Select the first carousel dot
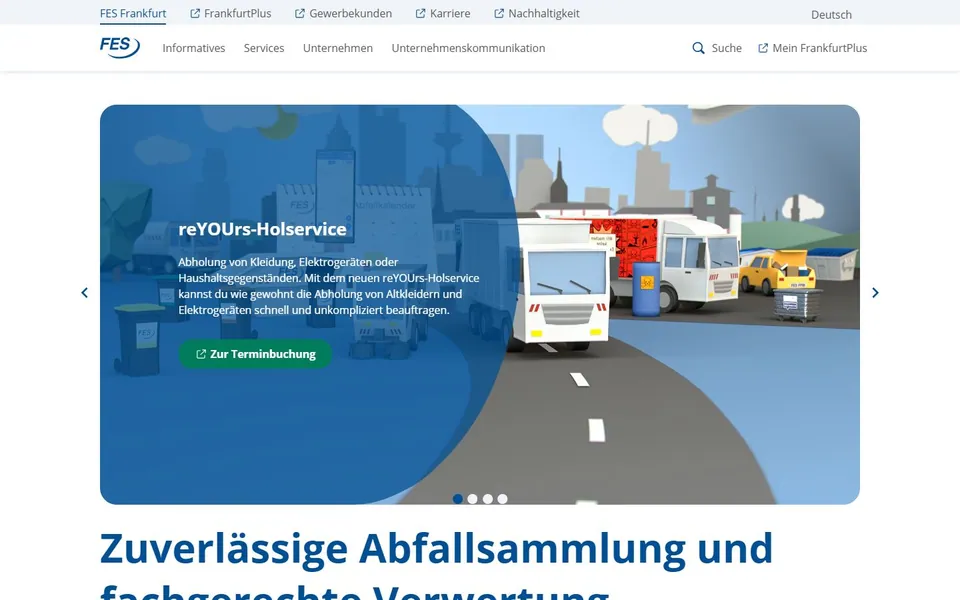This screenshot has width=960, height=600. click(457, 499)
